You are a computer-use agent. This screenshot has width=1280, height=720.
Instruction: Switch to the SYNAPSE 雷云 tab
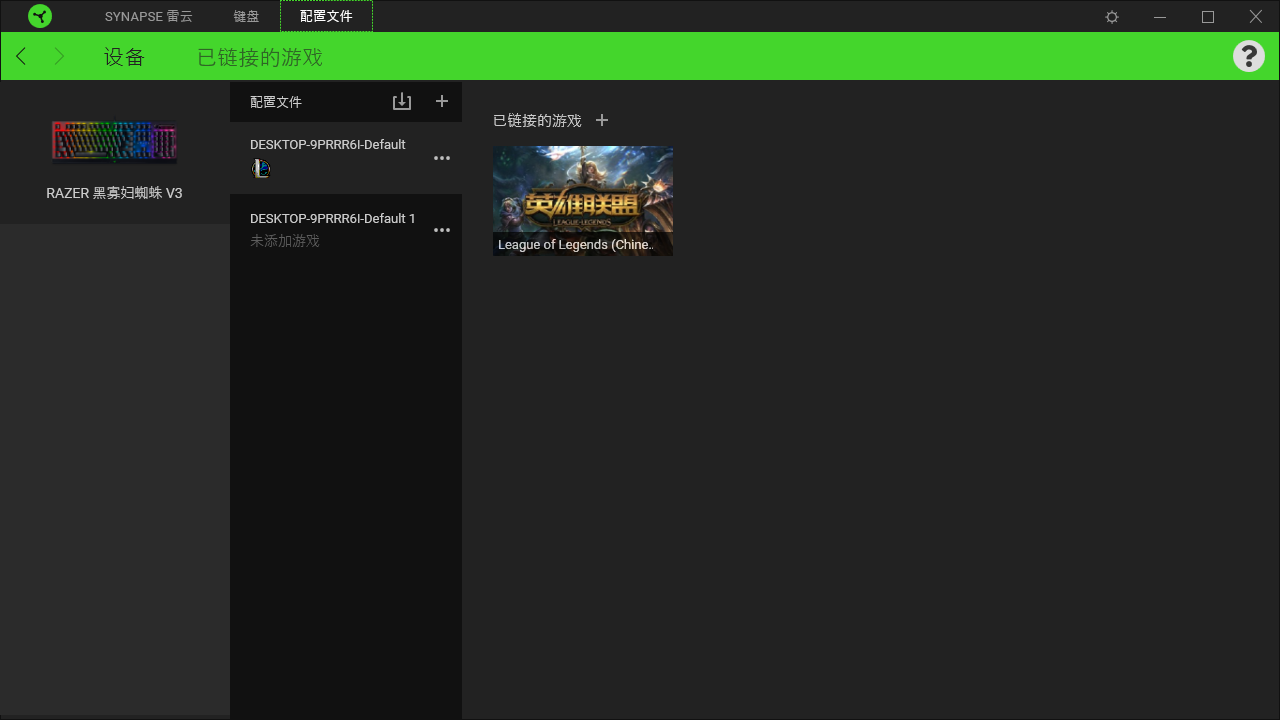149,16
